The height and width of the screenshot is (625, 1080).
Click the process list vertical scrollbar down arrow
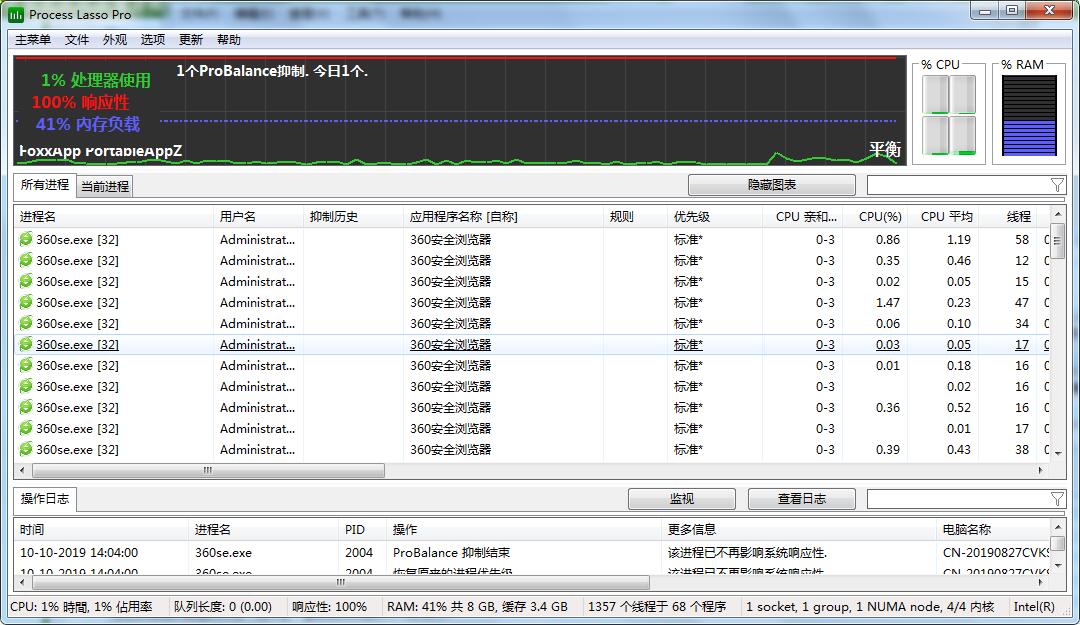pyautogui.click(x=1058, y=454)
